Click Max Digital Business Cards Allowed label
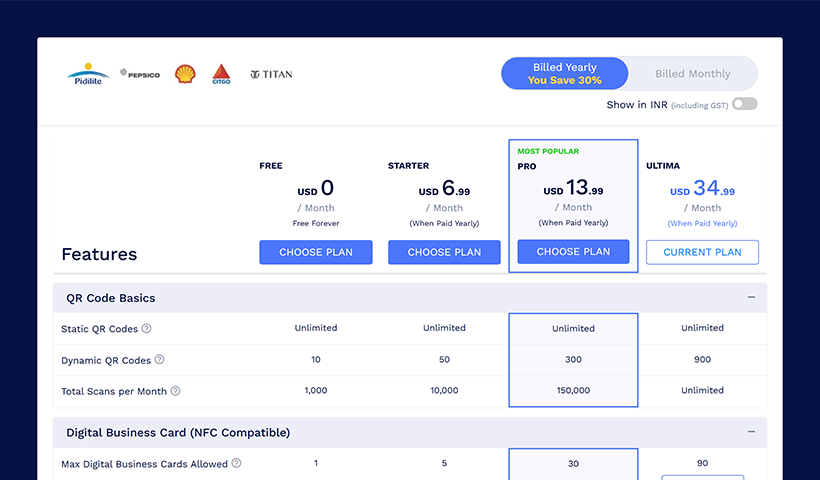The width and height of the screenshot is (820, 480). tap(144, 464)
